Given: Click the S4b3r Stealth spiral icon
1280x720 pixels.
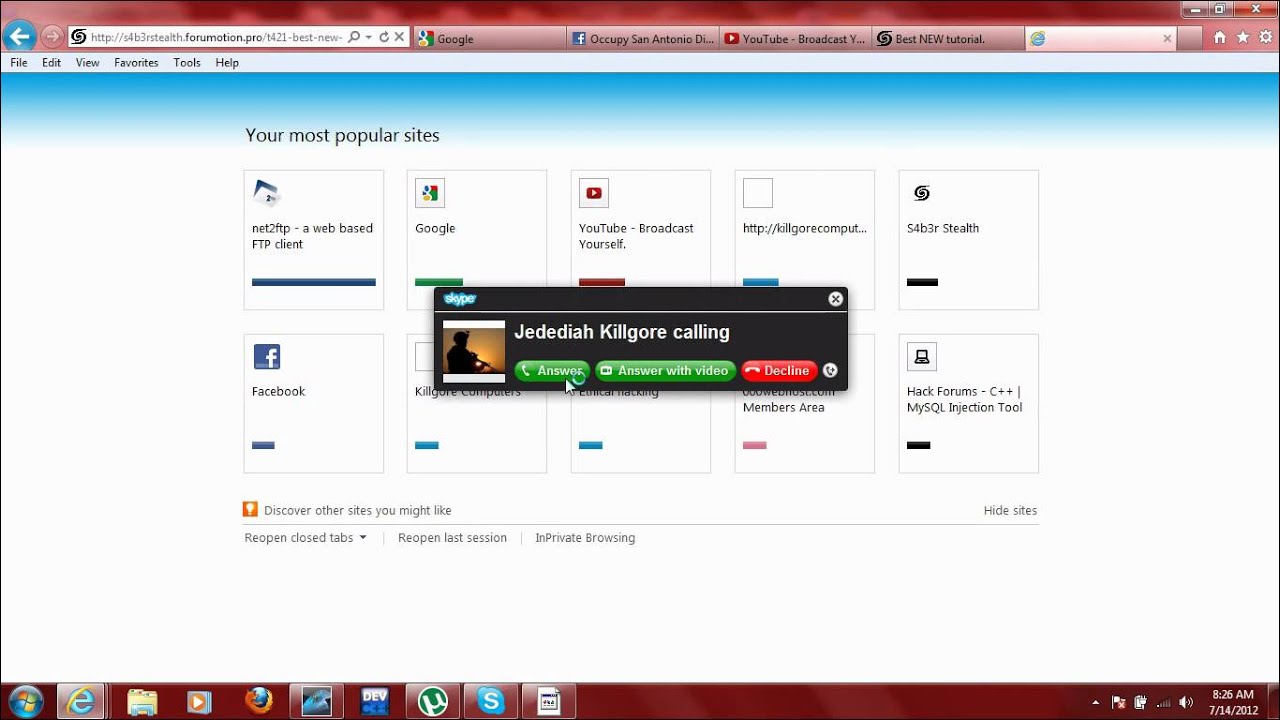Looking at the screenshot, I should (x=922, y=193).
